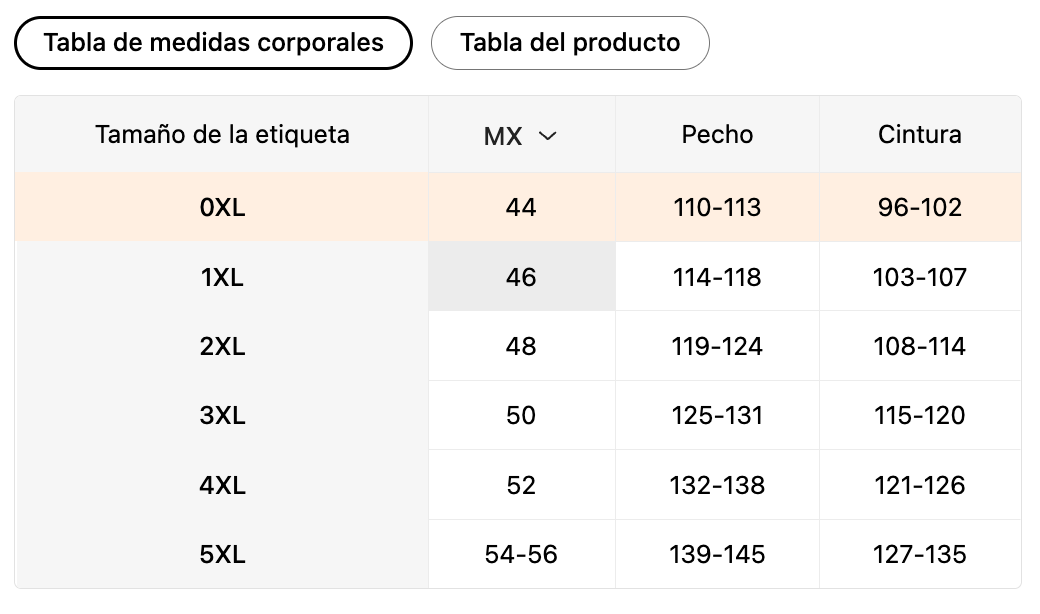1040x614 pixels.
Task: Open the Tabla del producto tab
Action: [x=570, y=43]
